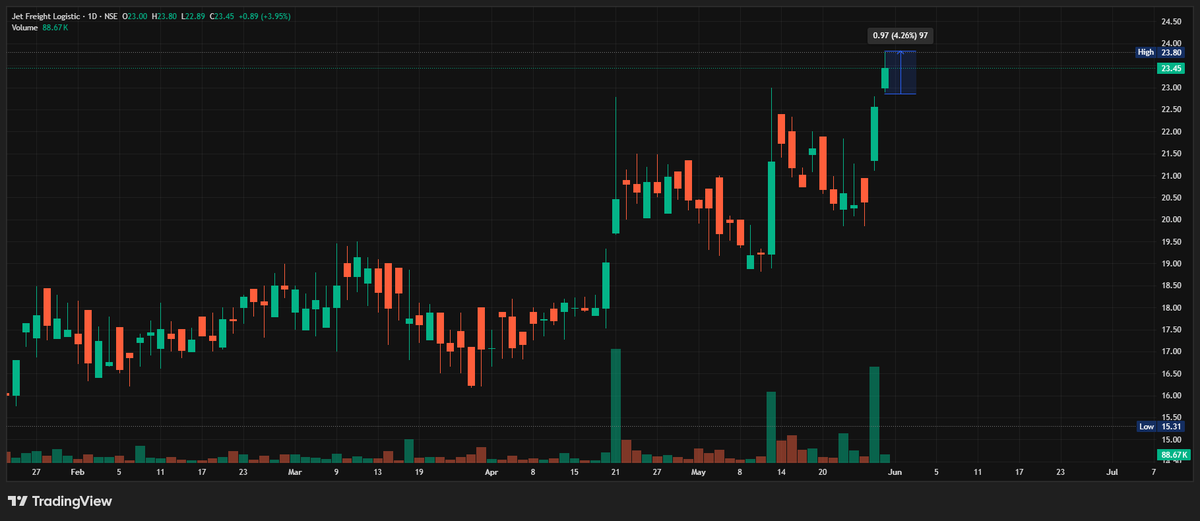Select the open value O23.00

[134, 17]
